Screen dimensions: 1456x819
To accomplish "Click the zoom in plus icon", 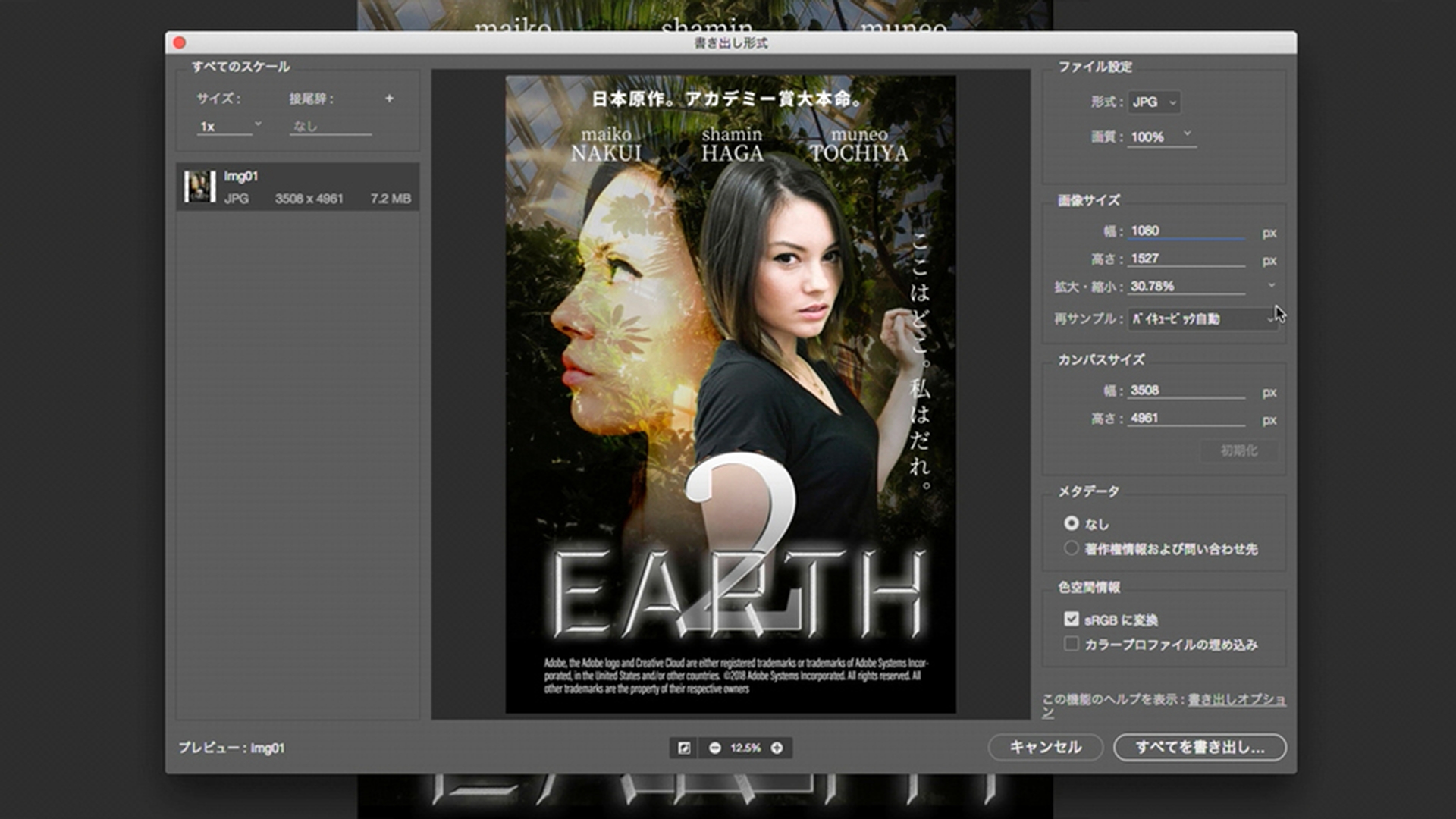I will [x=777, y=748].
